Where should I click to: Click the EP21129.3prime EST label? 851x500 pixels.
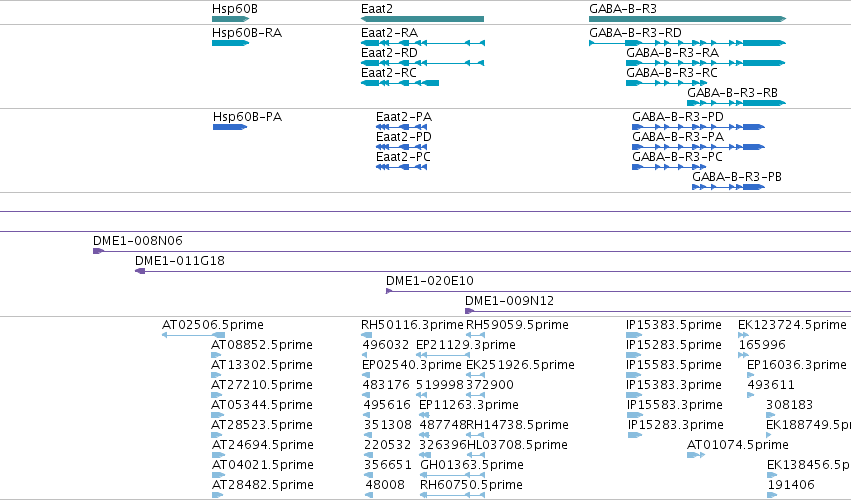pos(466,345)
